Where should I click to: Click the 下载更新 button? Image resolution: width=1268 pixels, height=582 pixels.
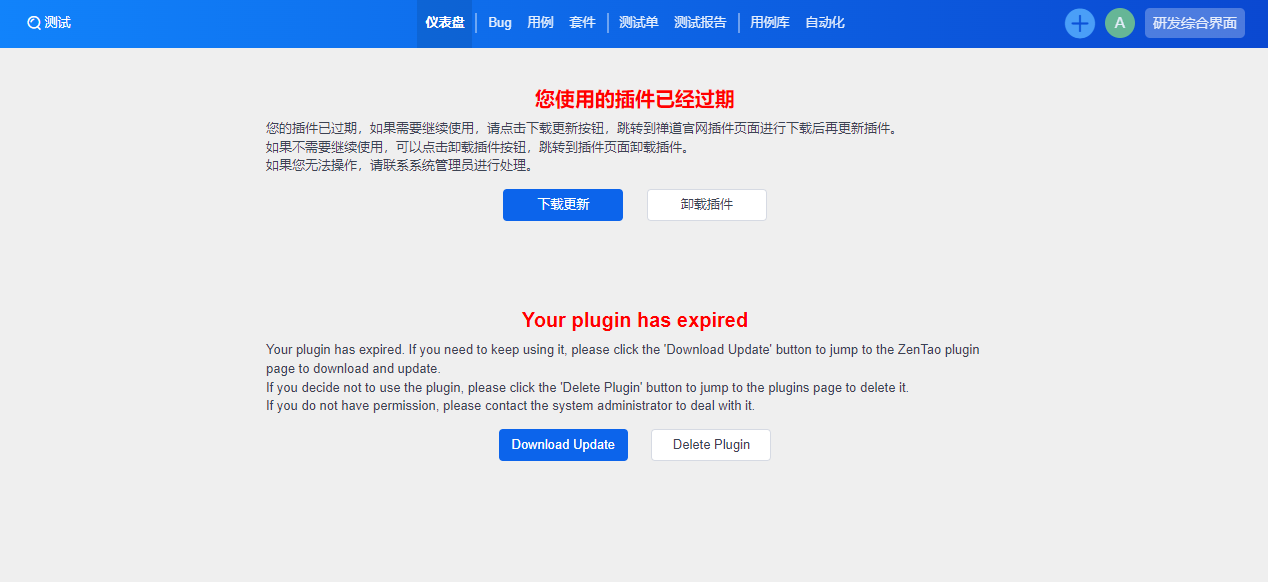(563, 205)
